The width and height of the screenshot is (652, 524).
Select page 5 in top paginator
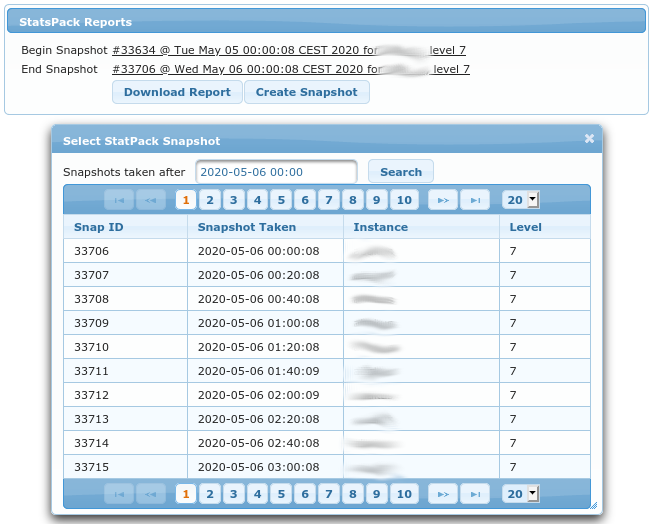pyautogui.click(x=281, y=200)
